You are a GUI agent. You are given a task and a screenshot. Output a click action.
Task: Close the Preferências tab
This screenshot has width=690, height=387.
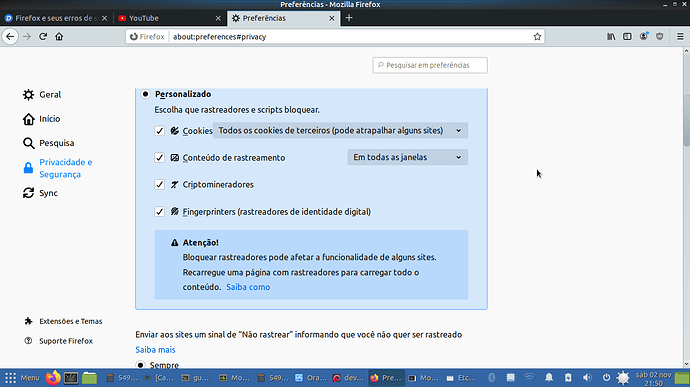332,18
